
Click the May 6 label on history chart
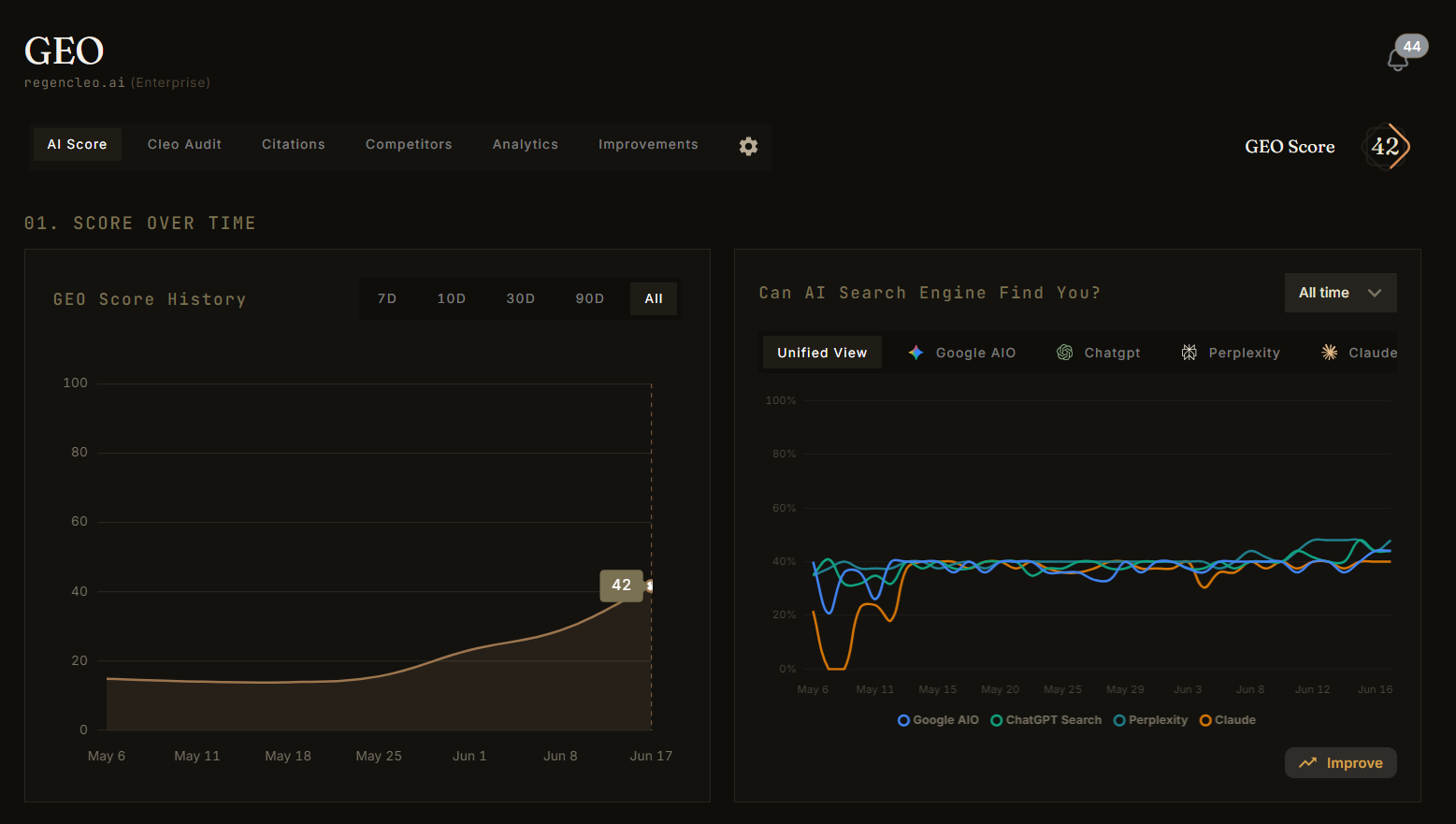tap(107, 756)
